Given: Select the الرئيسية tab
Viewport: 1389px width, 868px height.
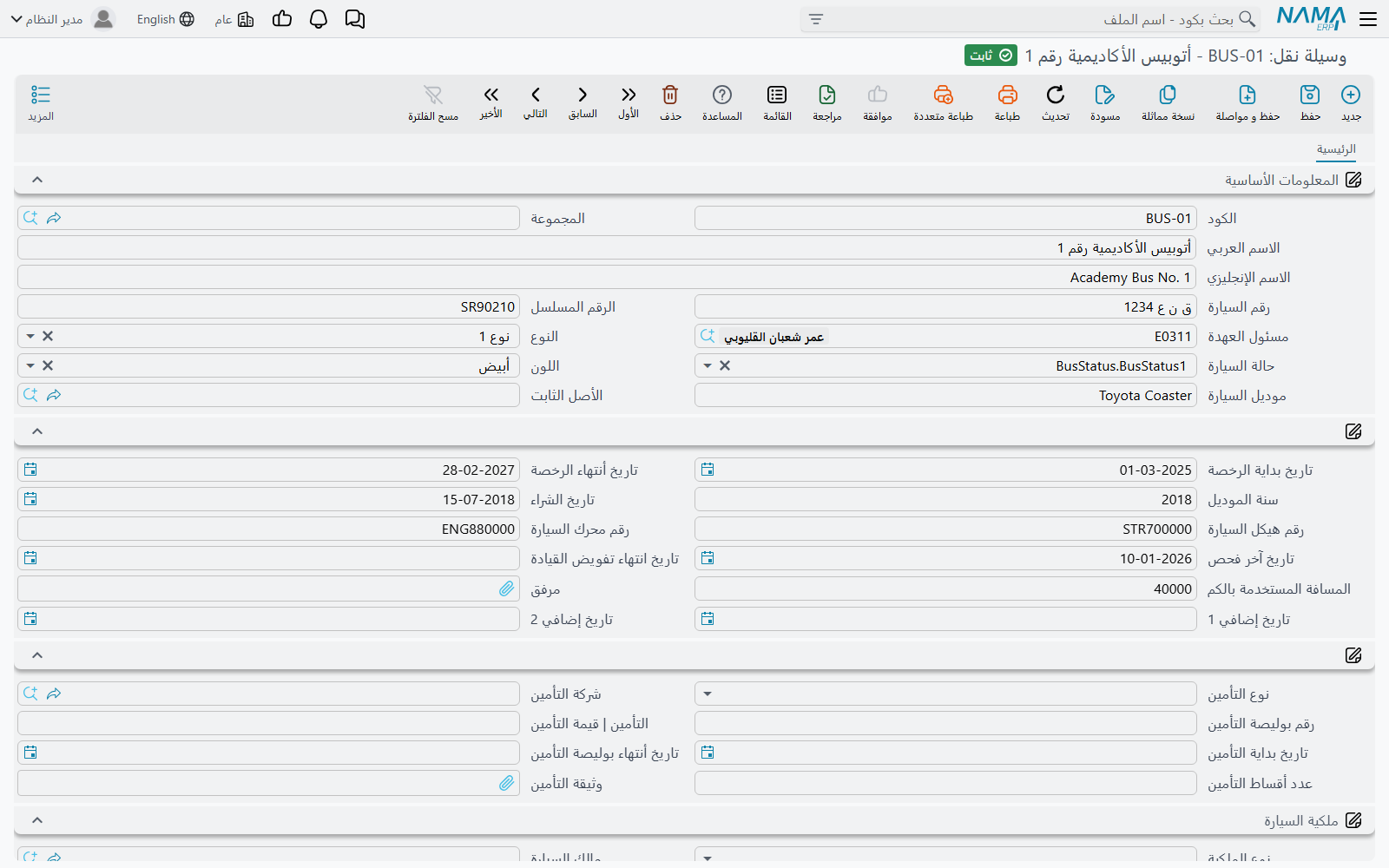Looking at the screenshot, I should pos(1336,149).
